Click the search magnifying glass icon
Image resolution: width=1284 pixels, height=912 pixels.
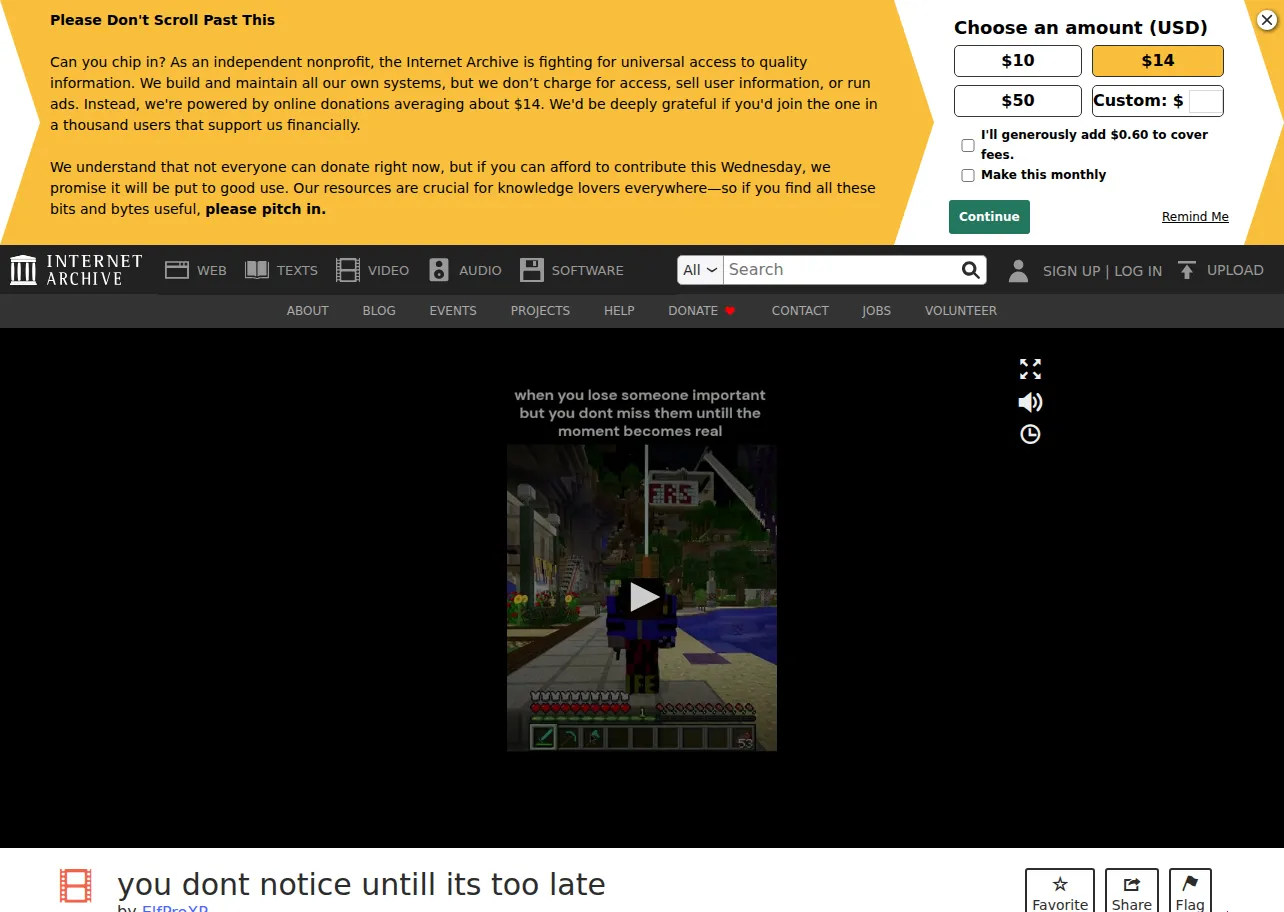[x=970, y=270]
